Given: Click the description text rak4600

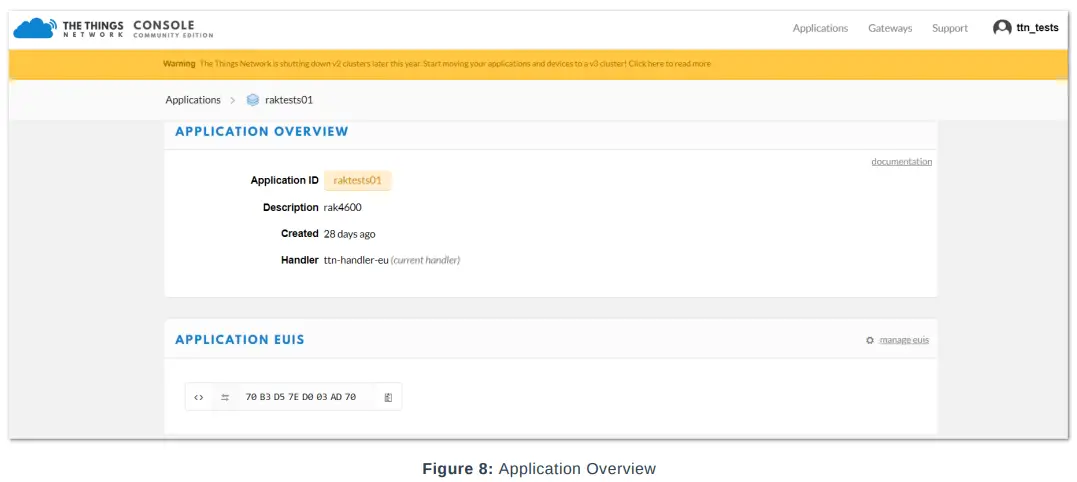Looking at the screenshot, I should 343,207.
